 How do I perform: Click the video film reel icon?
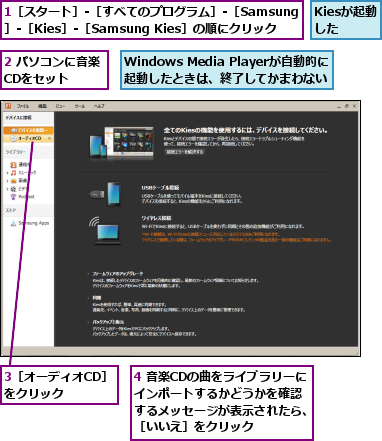coord(13,189)
